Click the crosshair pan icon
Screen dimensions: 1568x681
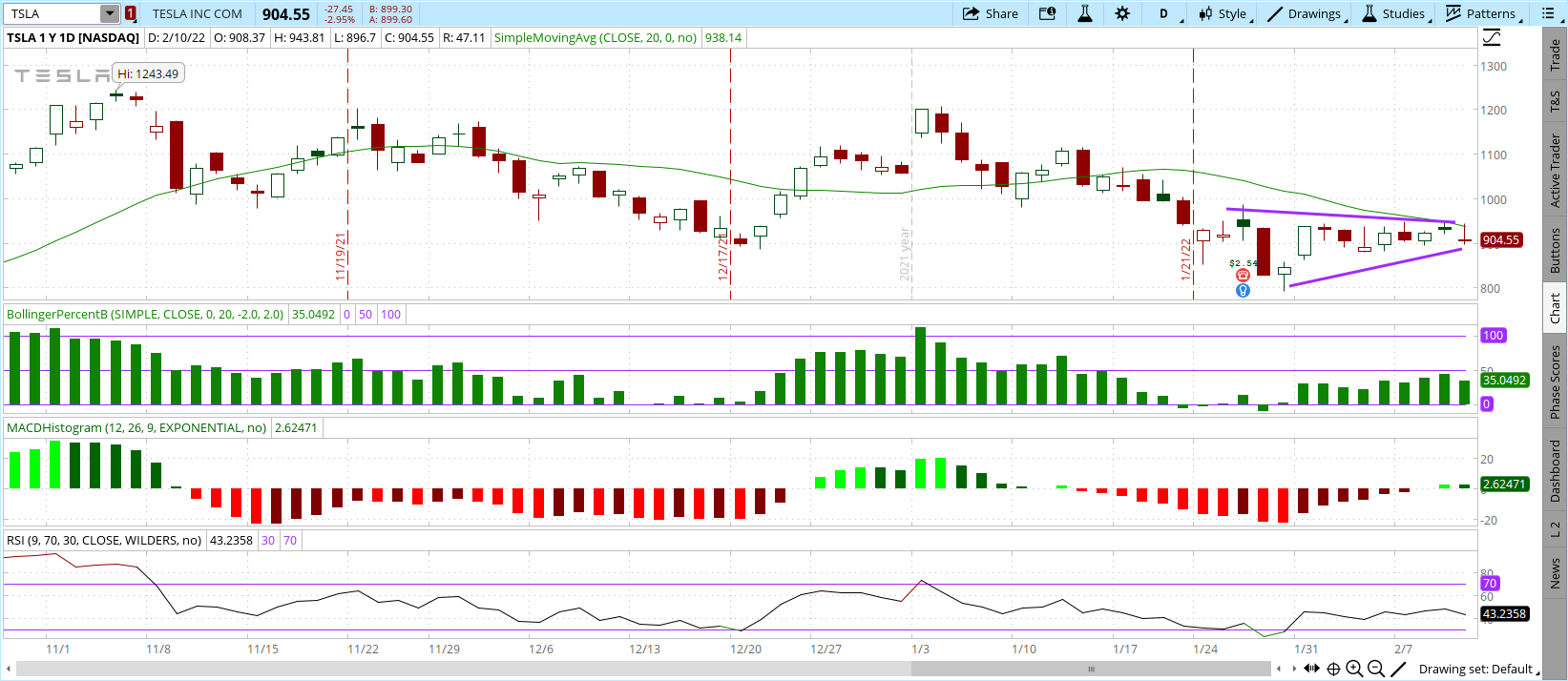point(1333,669)
